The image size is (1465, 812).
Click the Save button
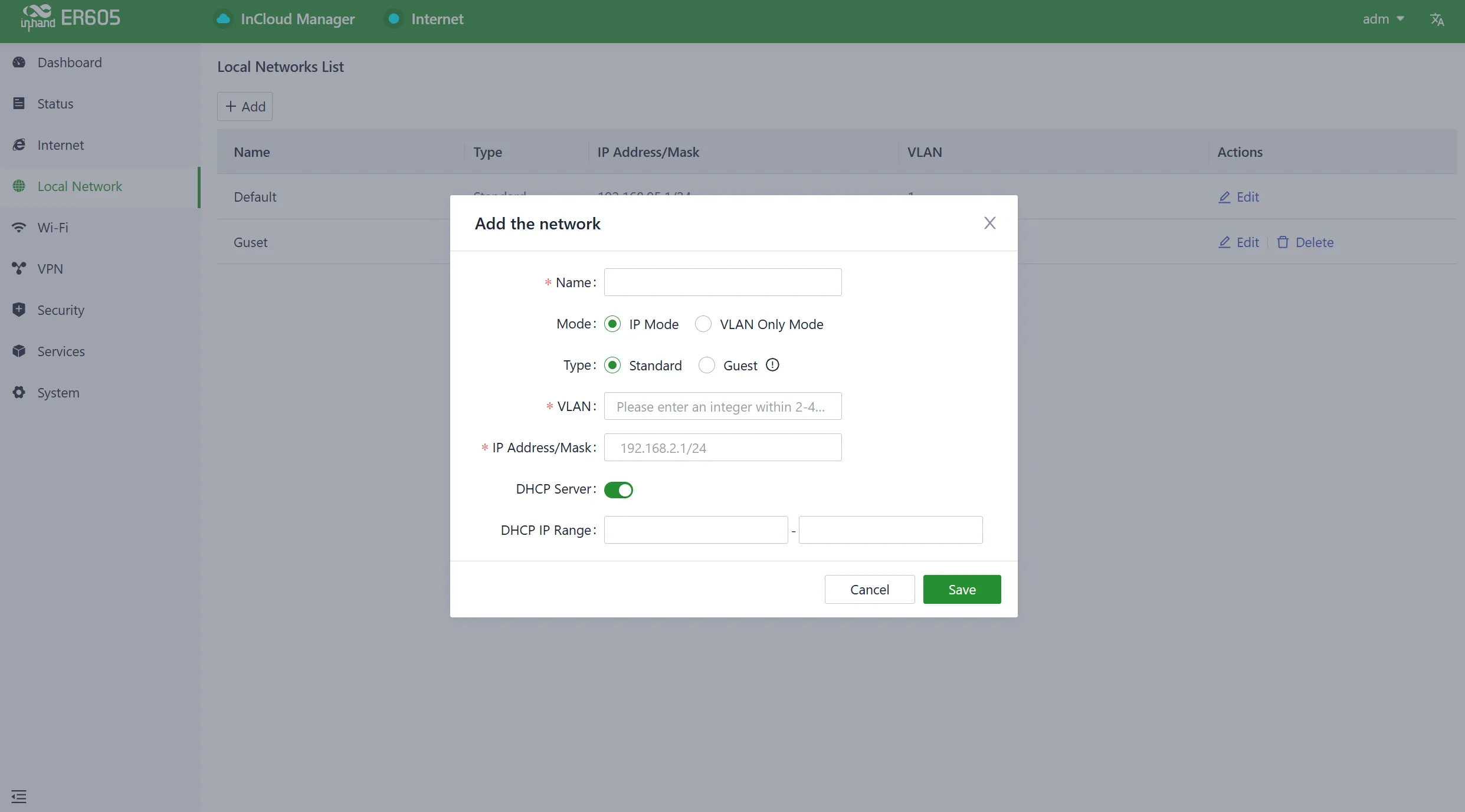coord(962,589)
